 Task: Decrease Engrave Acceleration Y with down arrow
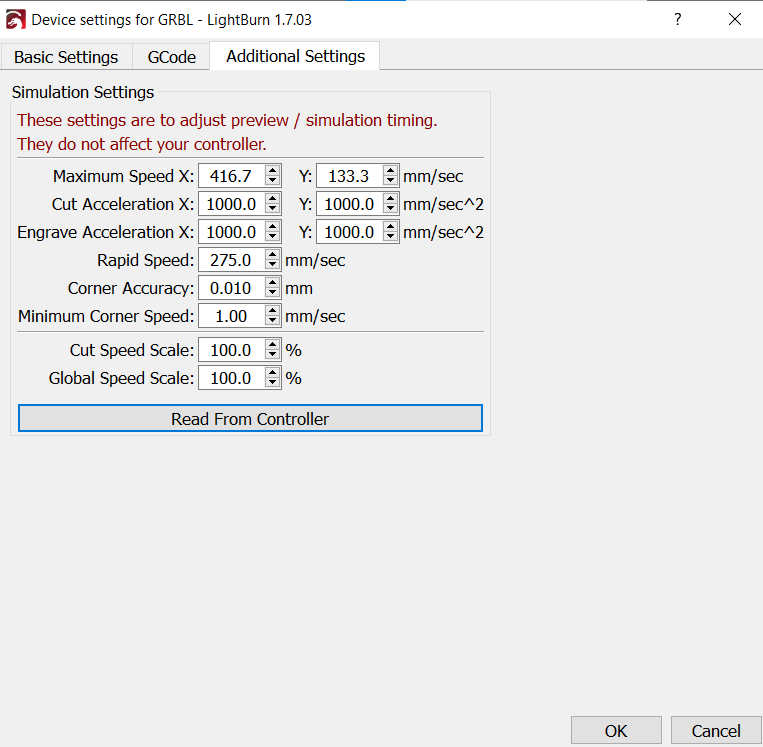point(391,237)
